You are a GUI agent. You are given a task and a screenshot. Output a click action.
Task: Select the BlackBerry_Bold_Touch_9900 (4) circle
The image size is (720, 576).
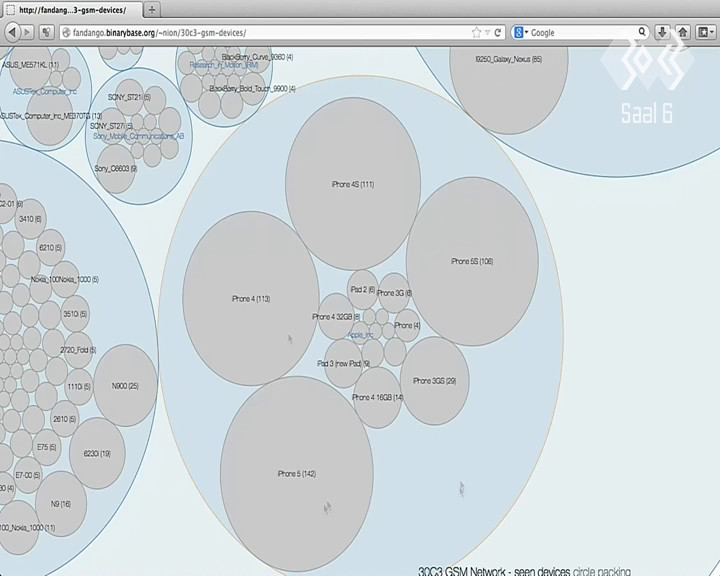click(x=253, y=88)
